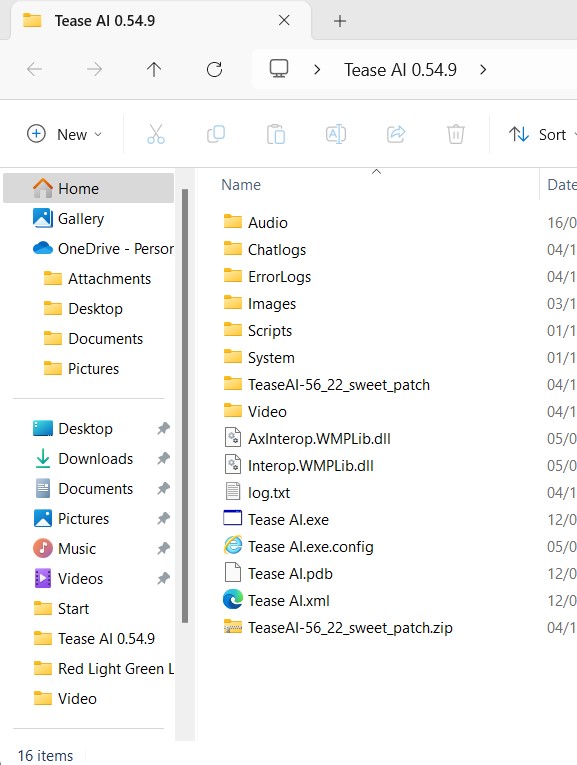
Task: Click the Copy icon in toolbar
Action: (216, 134)
